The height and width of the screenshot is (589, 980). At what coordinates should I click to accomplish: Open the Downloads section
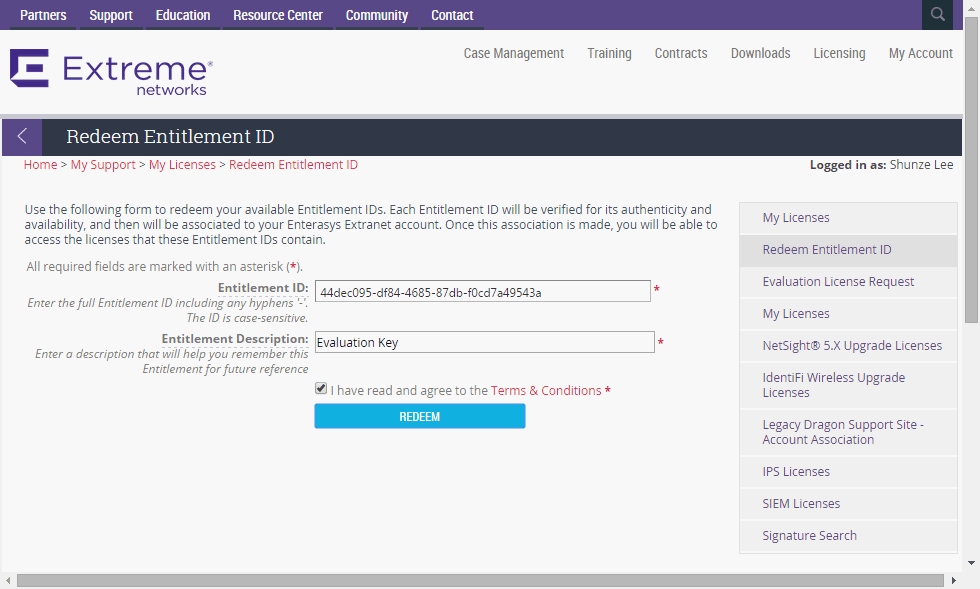[761, 54]
